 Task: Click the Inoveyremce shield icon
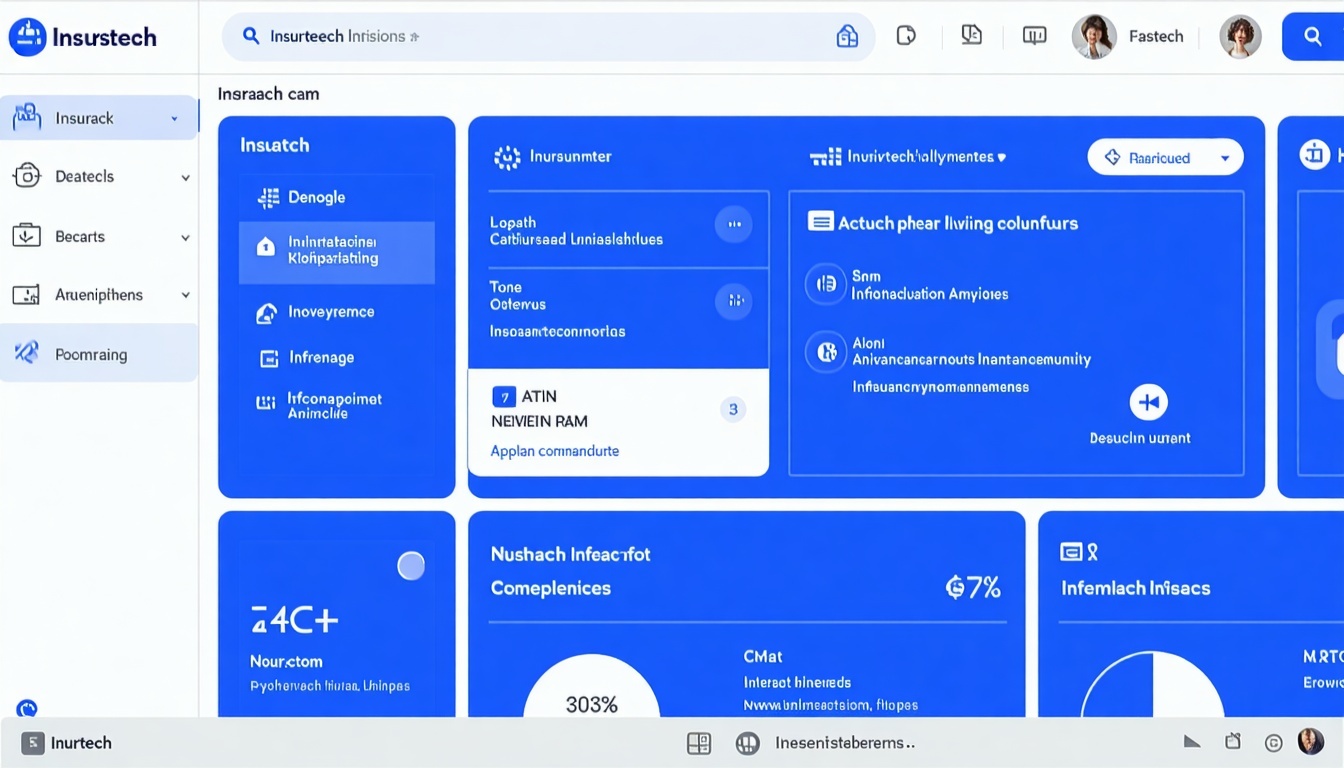tap(267, 312)
